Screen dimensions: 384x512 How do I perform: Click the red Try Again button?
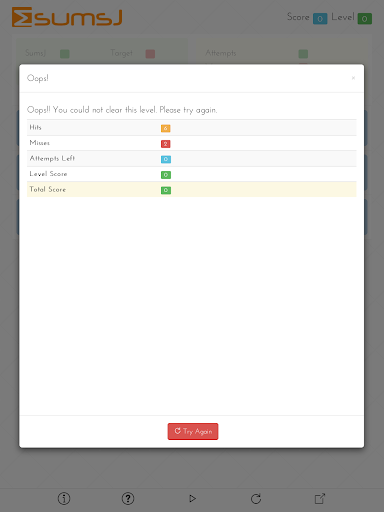193,431
